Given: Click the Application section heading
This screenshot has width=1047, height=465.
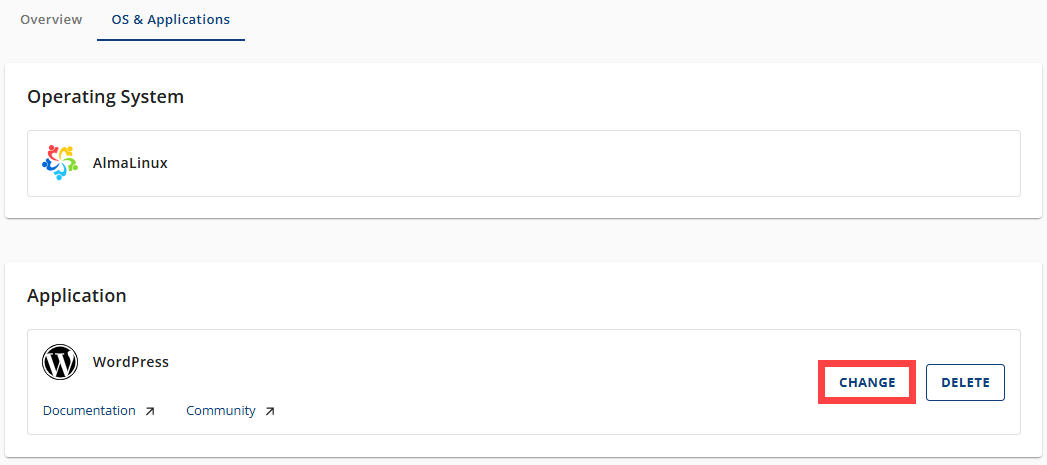Looking at the screenshot, I should (x=77, y=296).
